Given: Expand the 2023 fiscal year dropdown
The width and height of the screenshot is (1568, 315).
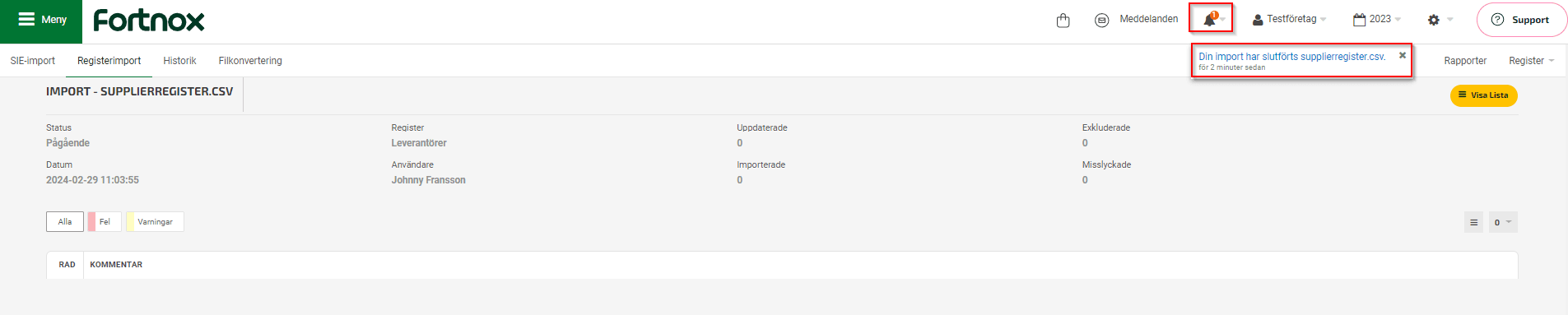Looking at the screenshot, I should [1377, 19].
